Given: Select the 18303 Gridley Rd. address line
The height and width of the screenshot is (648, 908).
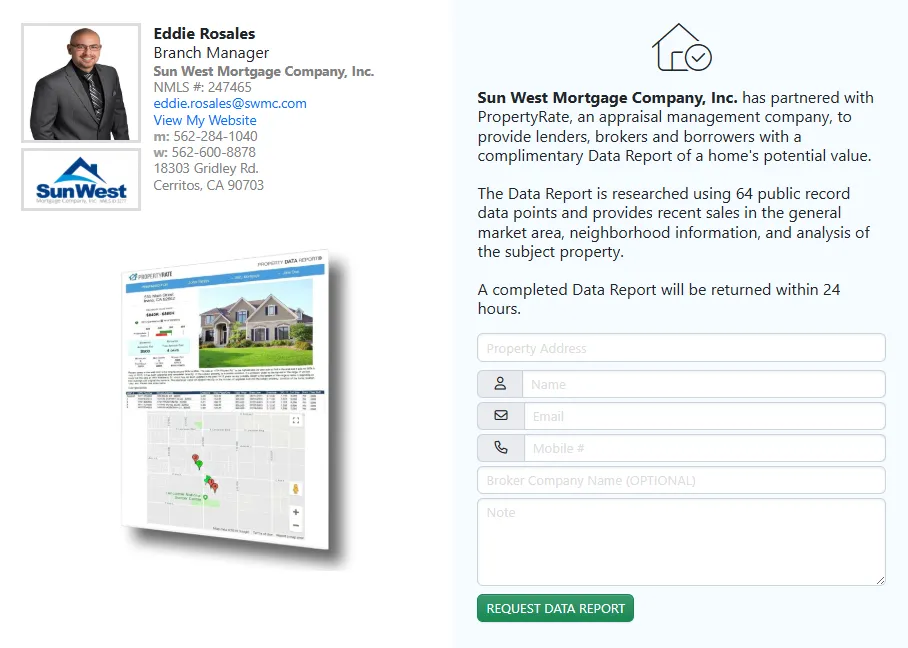Looking at the screenshot, I should (x=206, y=169).
